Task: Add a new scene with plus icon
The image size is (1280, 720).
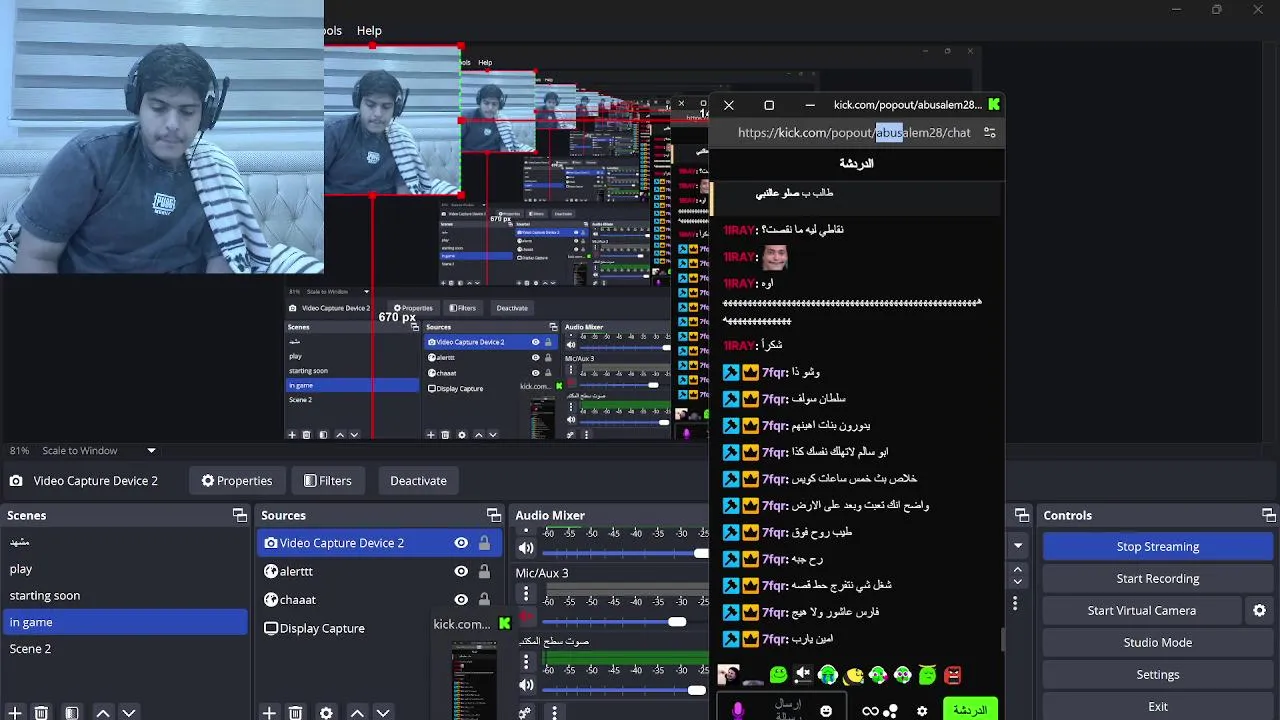Action: click(x=15, y=713)
